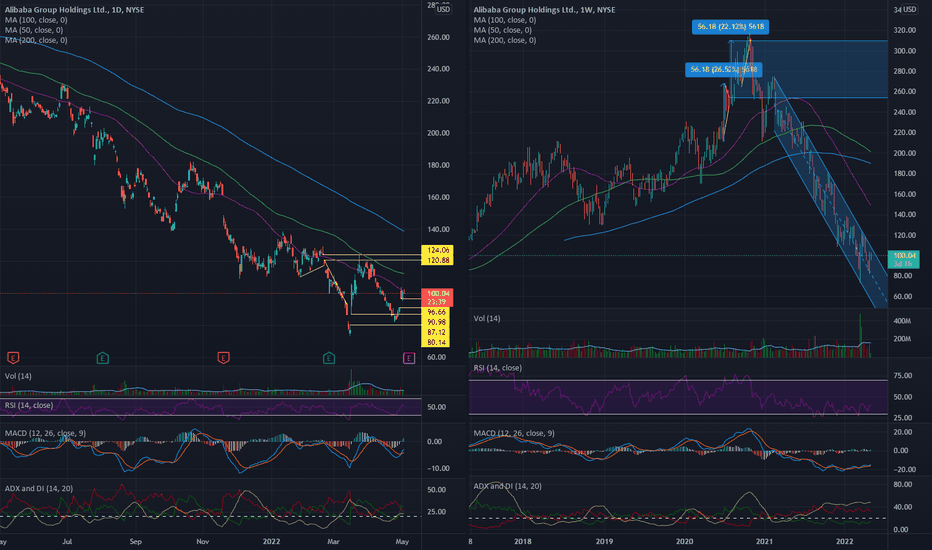This screenshot has height=550, width=932.
Task: Select the MA (100, close, 0) legend on the weekly chart
Action: tap(505, 20)
